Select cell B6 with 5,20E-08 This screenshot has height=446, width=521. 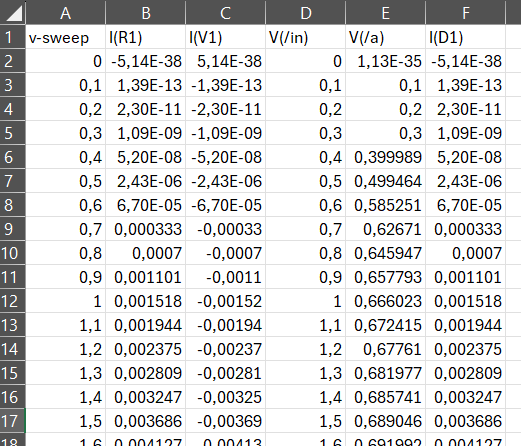tap(146, 157)
